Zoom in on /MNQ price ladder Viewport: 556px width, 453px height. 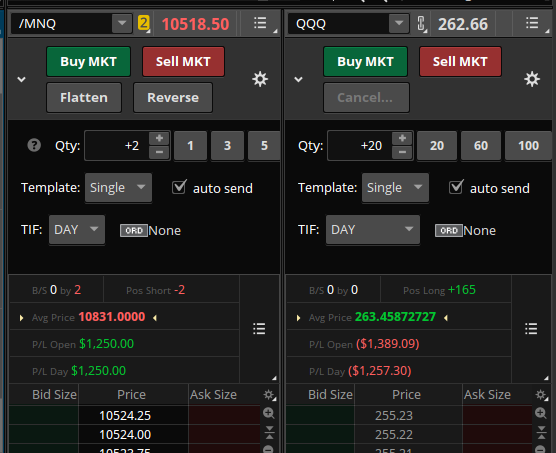tap(269, 413)
